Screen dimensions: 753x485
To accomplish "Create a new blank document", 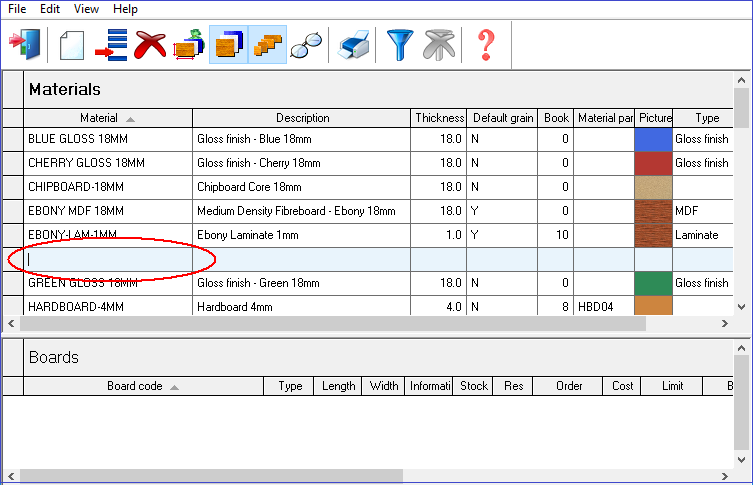I will 72,45.
